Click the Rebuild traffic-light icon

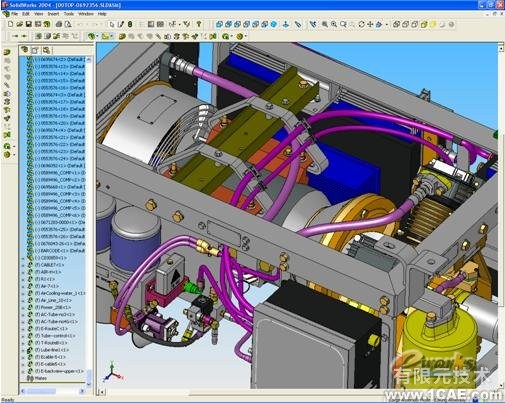[x=130, y=24]
